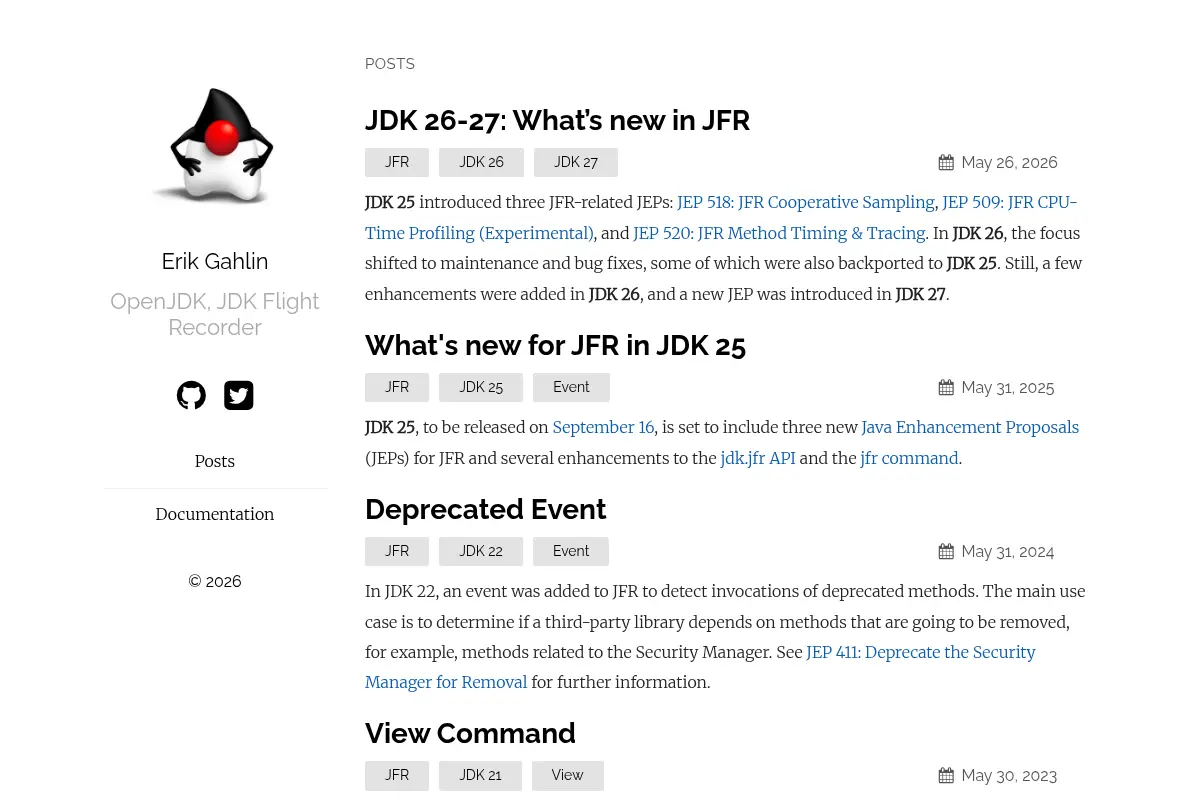
Task: Open the 'Deprecated Event' post title
Action: coord(485,510)
